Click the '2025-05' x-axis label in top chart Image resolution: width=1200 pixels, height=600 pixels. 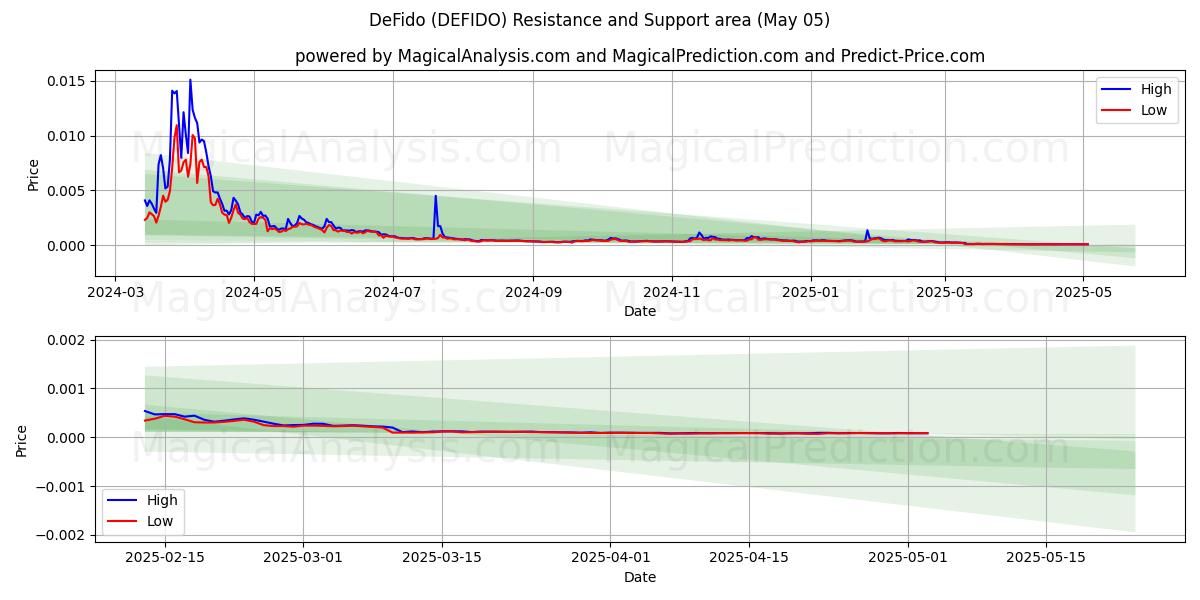pyautogui.click(x=1084, y=293)
